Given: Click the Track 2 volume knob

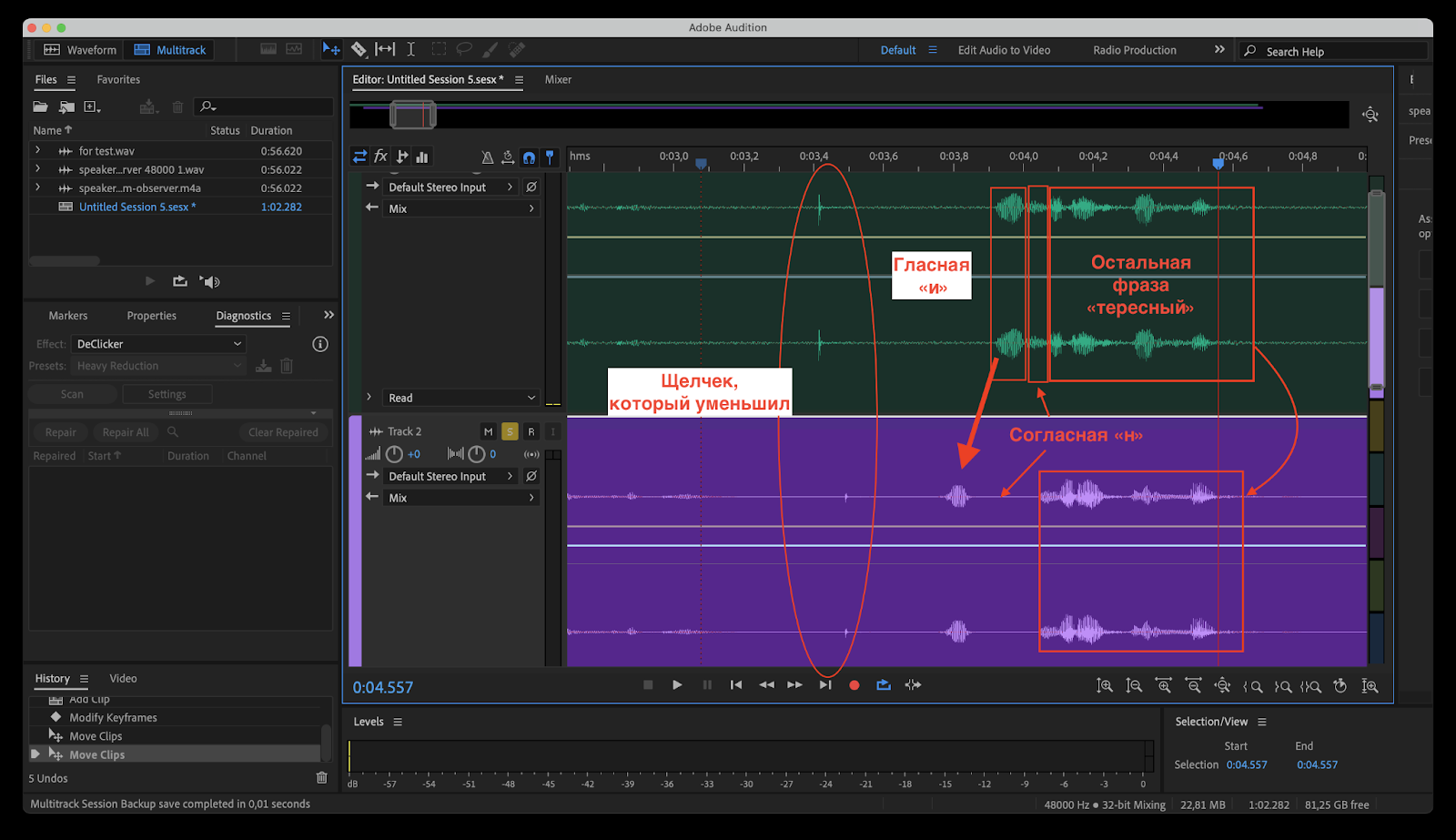Looking at the screenshot, I should point(394,454).
